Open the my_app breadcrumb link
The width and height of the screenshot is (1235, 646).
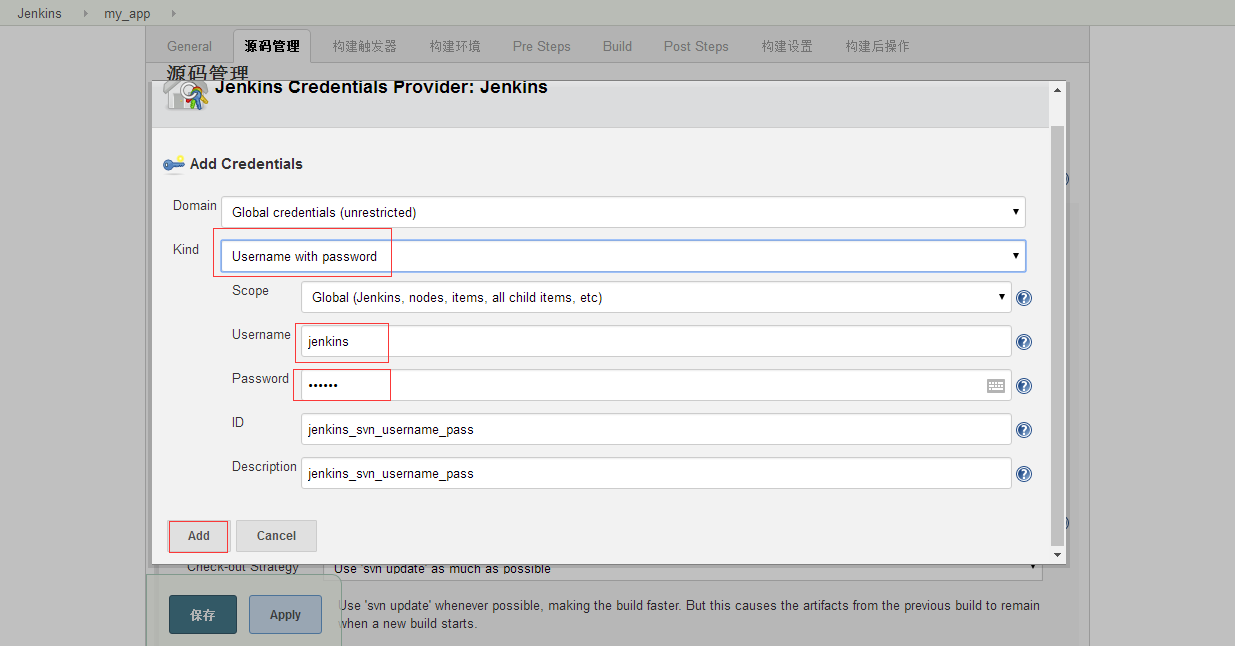coord(127,14)
